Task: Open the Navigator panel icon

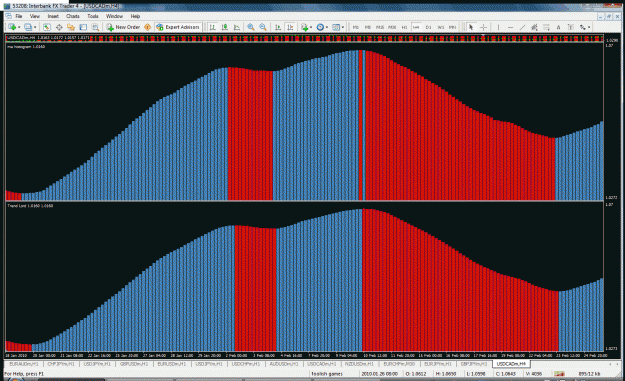Action: (71, 27)
